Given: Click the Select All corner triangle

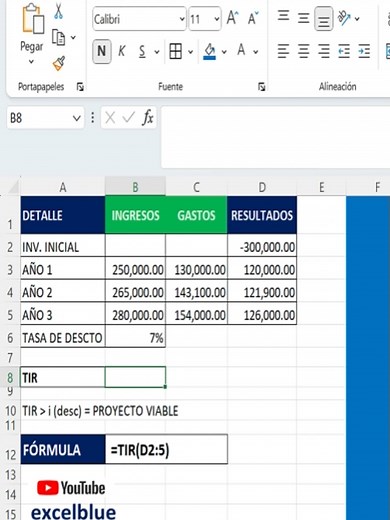Looking at the screenshot, I should (13, 188).
